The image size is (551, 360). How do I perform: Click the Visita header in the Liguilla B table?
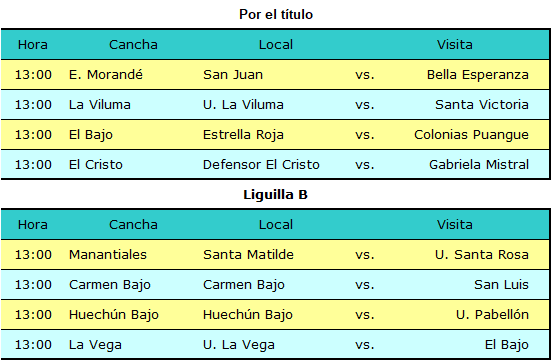coord(455,225)
